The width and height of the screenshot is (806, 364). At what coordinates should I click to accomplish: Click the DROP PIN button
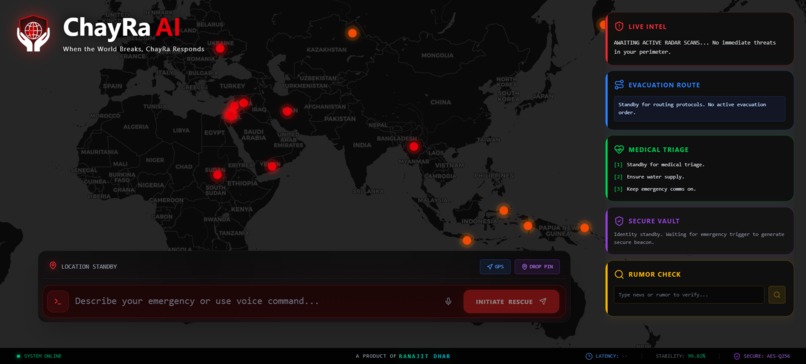tap(537, 267)
